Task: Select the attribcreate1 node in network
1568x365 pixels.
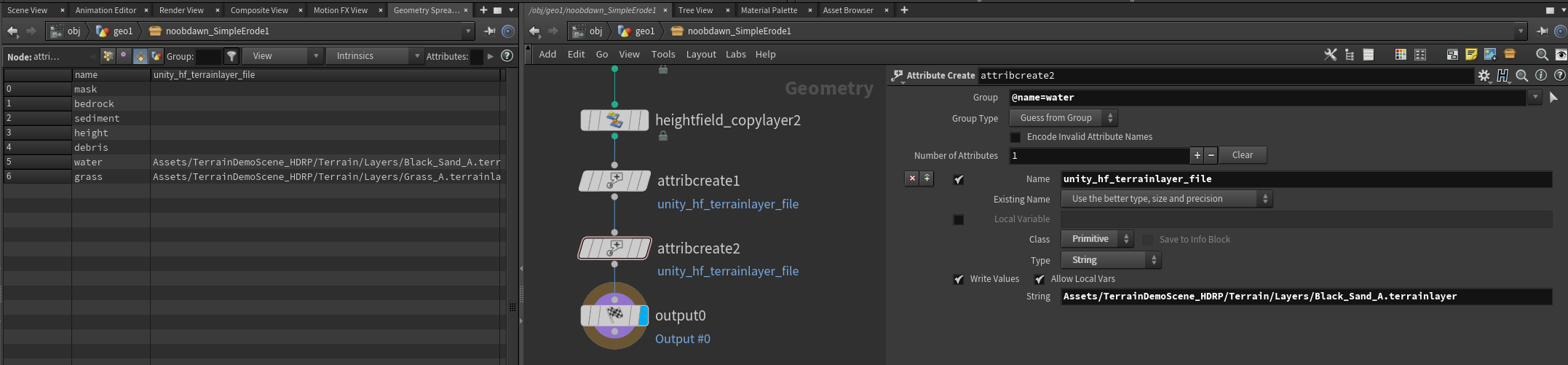Action: tap(614, 181)
